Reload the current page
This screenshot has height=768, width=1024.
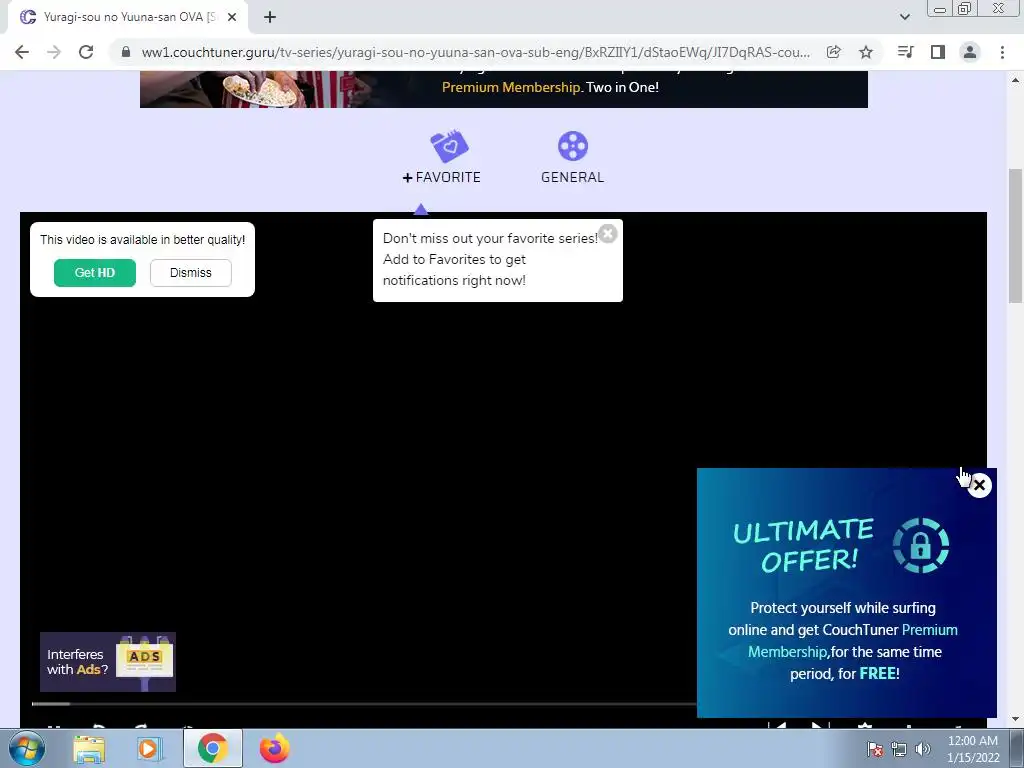86,52
